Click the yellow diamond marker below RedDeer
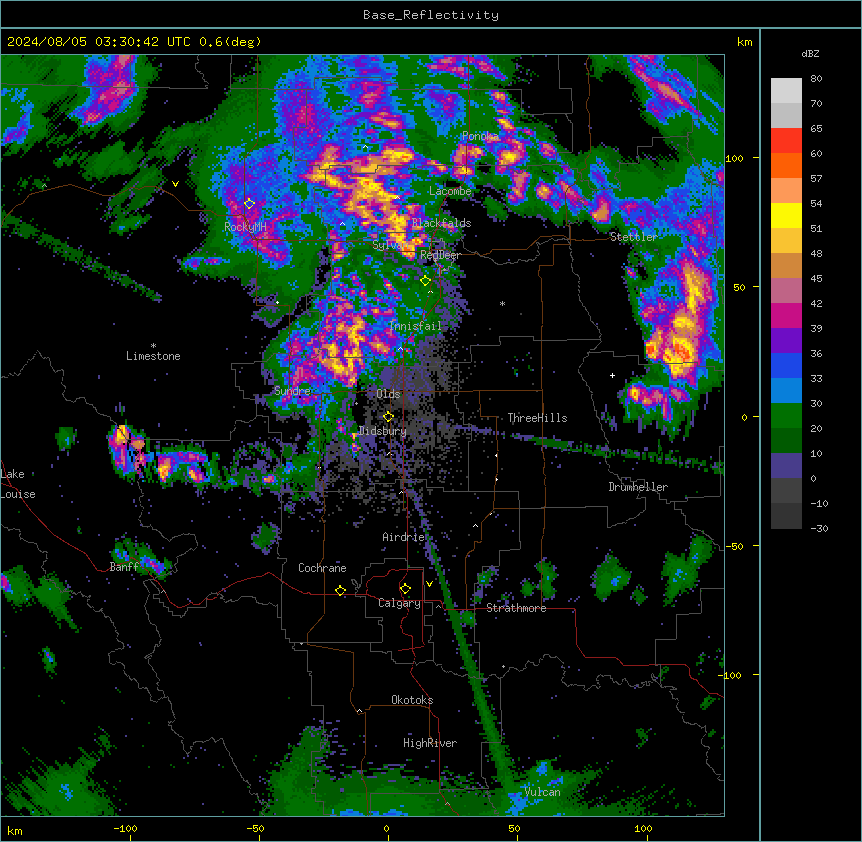This screenshot has width=862, height=842. click(425, 281)
